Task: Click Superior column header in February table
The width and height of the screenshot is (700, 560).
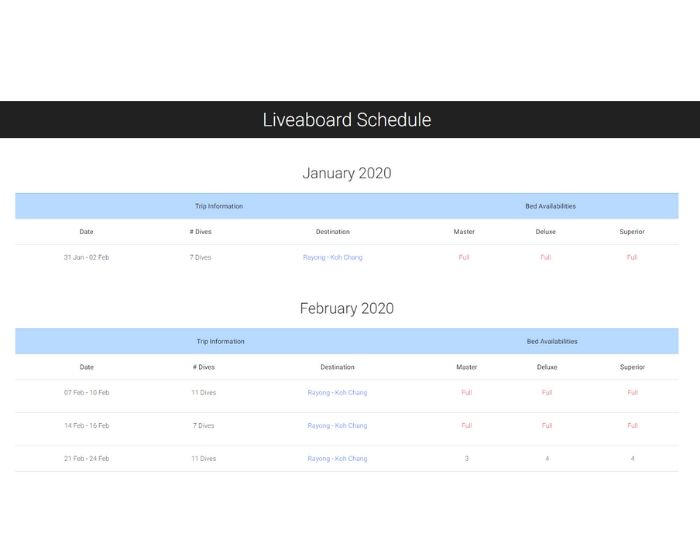Action: pyautogui.click(x=632, y=367)
